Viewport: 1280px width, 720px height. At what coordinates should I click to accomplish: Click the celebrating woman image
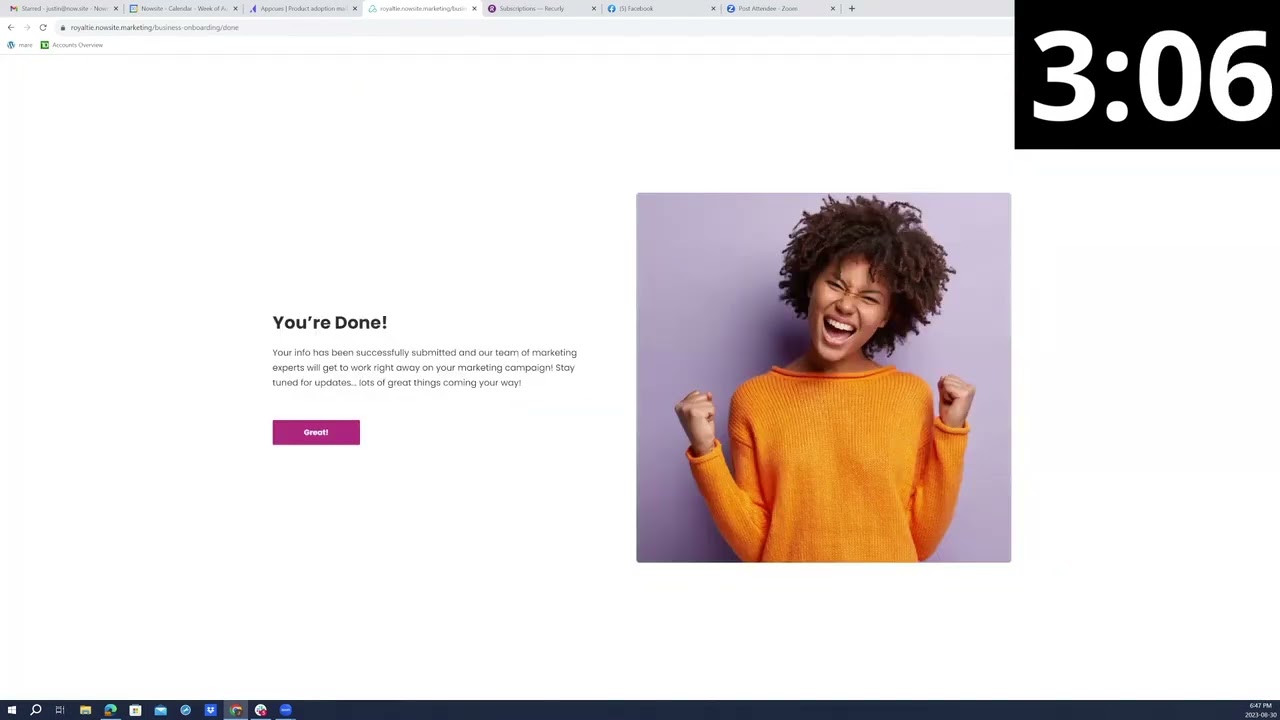pyautogui.click(x=823, y=377)
